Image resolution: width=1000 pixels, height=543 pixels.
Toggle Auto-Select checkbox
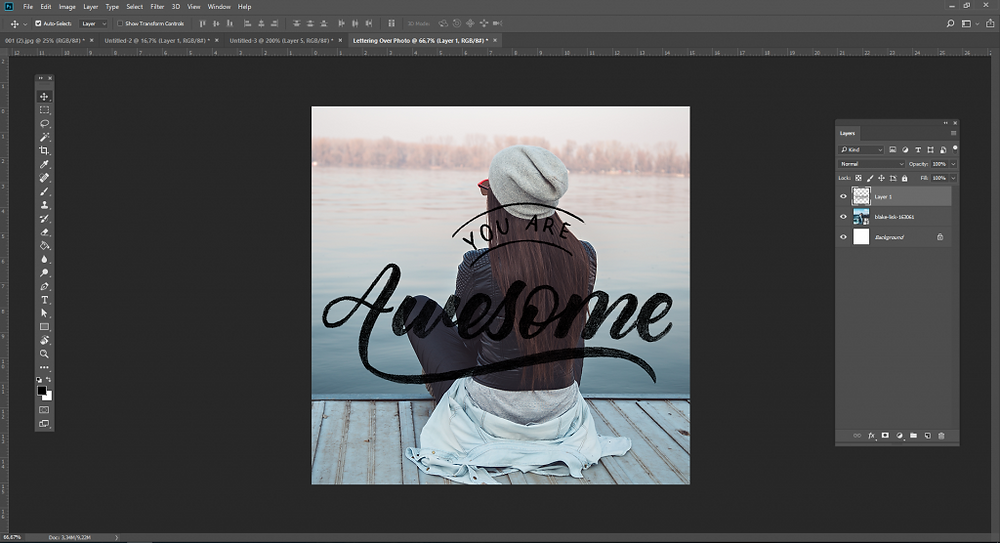(38, 24)
